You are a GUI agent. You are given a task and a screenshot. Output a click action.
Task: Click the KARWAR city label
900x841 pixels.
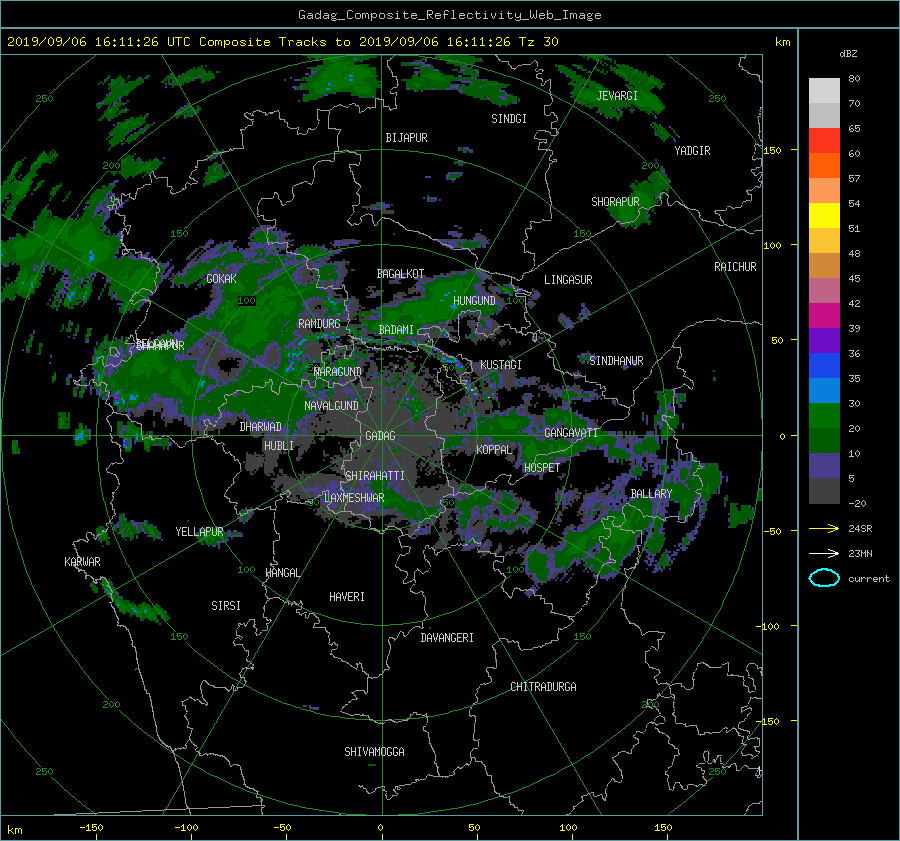82,562
